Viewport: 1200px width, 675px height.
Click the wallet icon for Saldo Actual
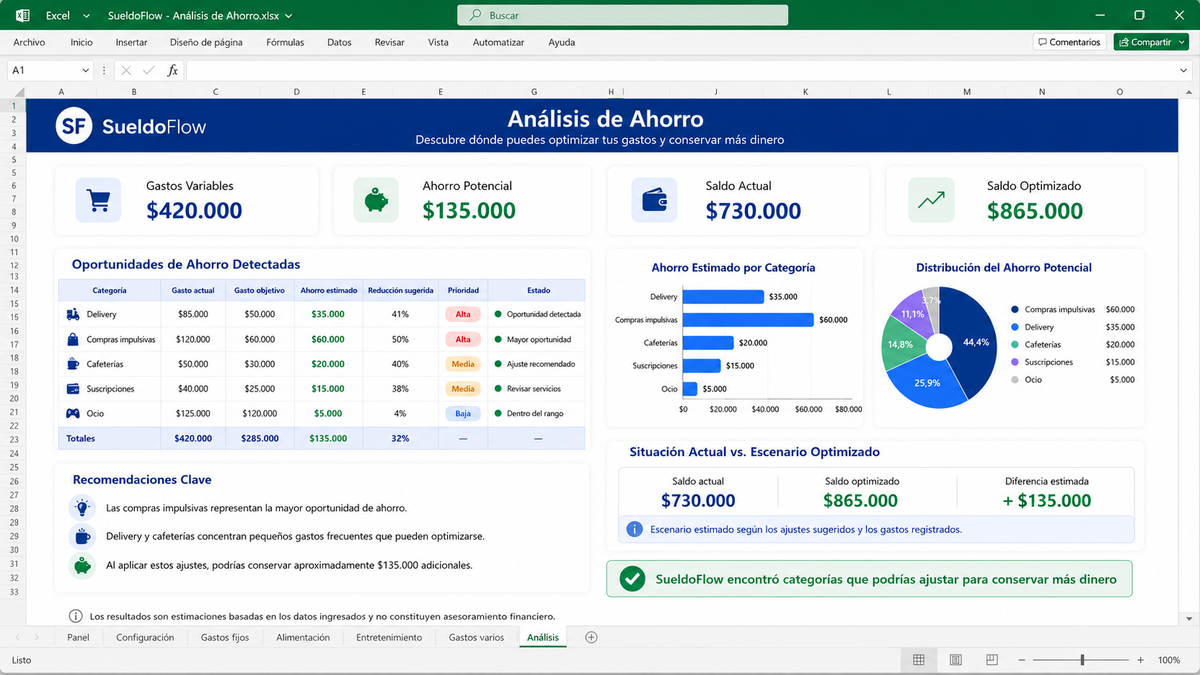point(654,200)
